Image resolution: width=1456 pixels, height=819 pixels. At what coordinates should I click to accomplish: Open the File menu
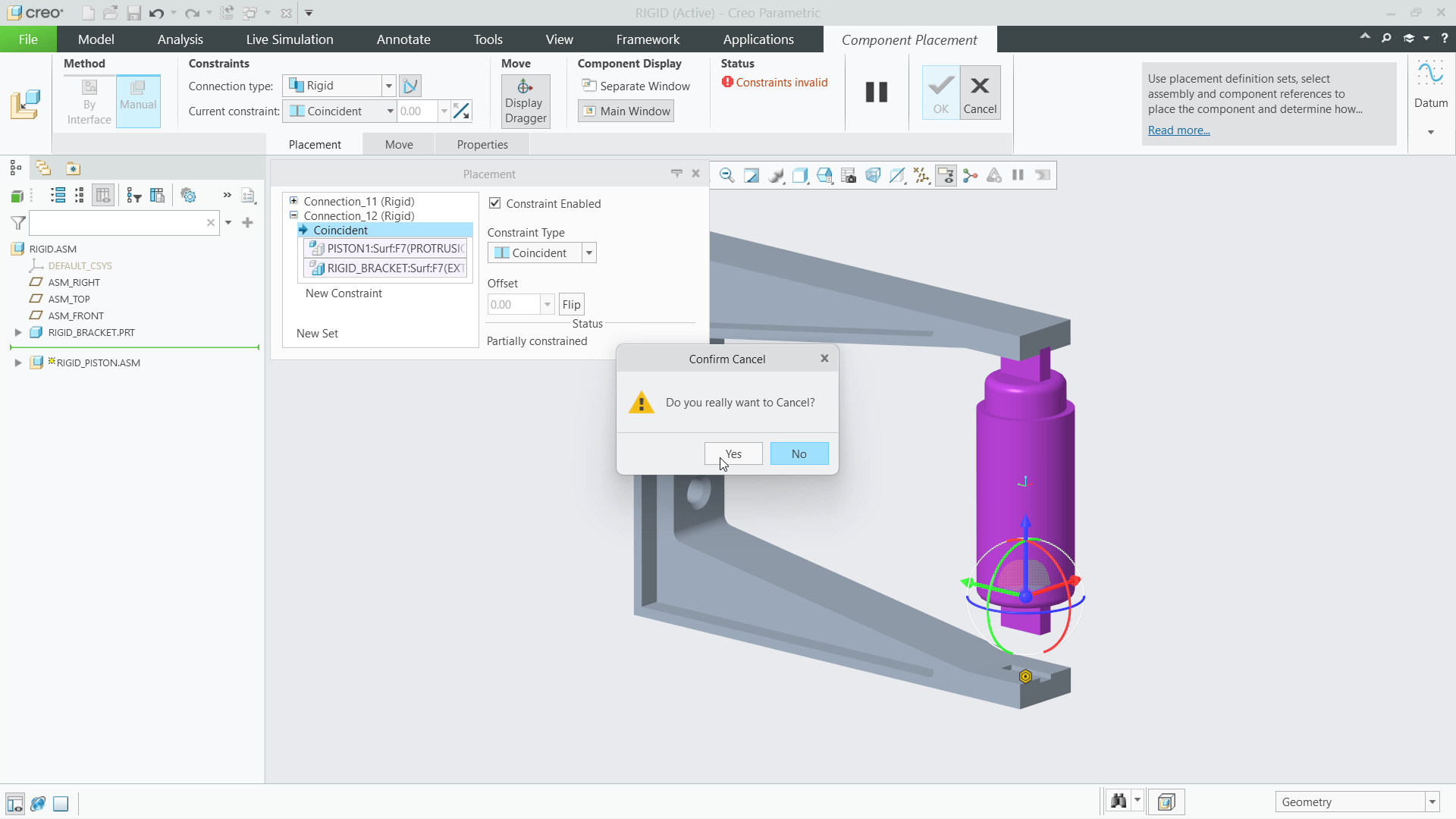tap(28, 39)
